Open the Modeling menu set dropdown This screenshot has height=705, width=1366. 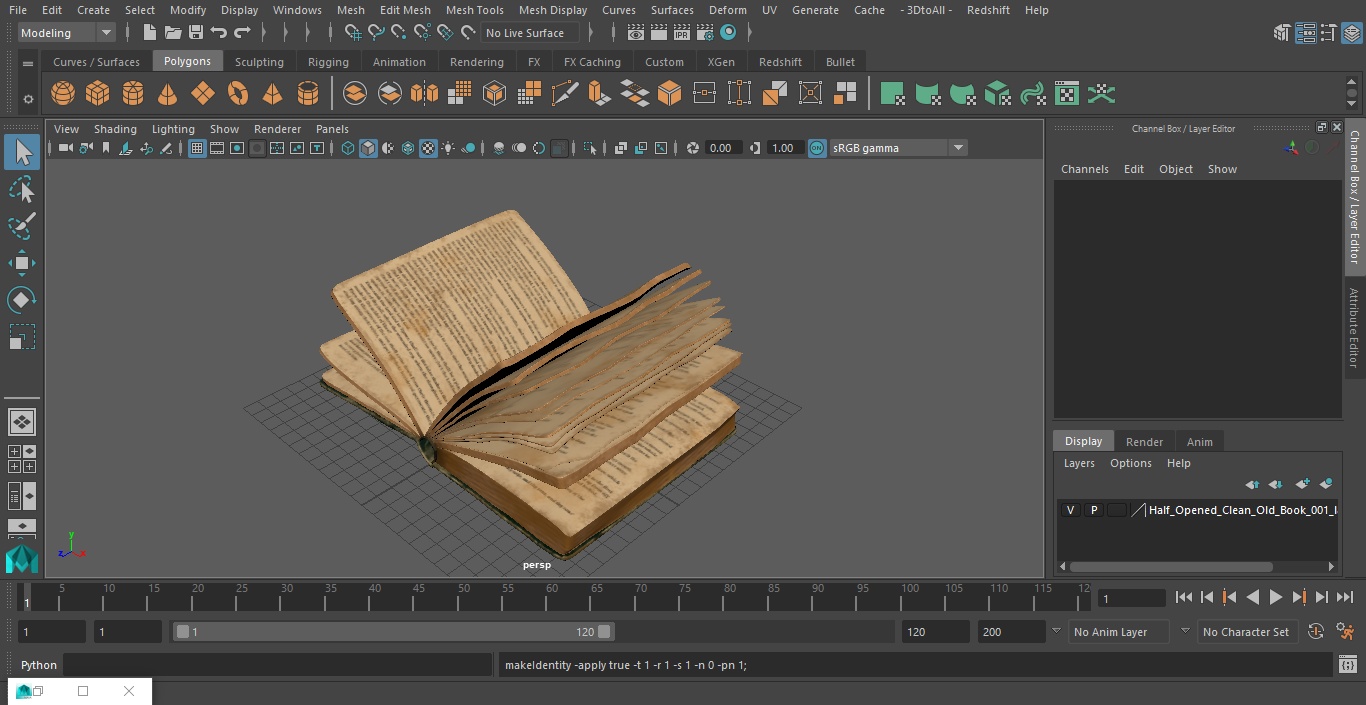67,33
